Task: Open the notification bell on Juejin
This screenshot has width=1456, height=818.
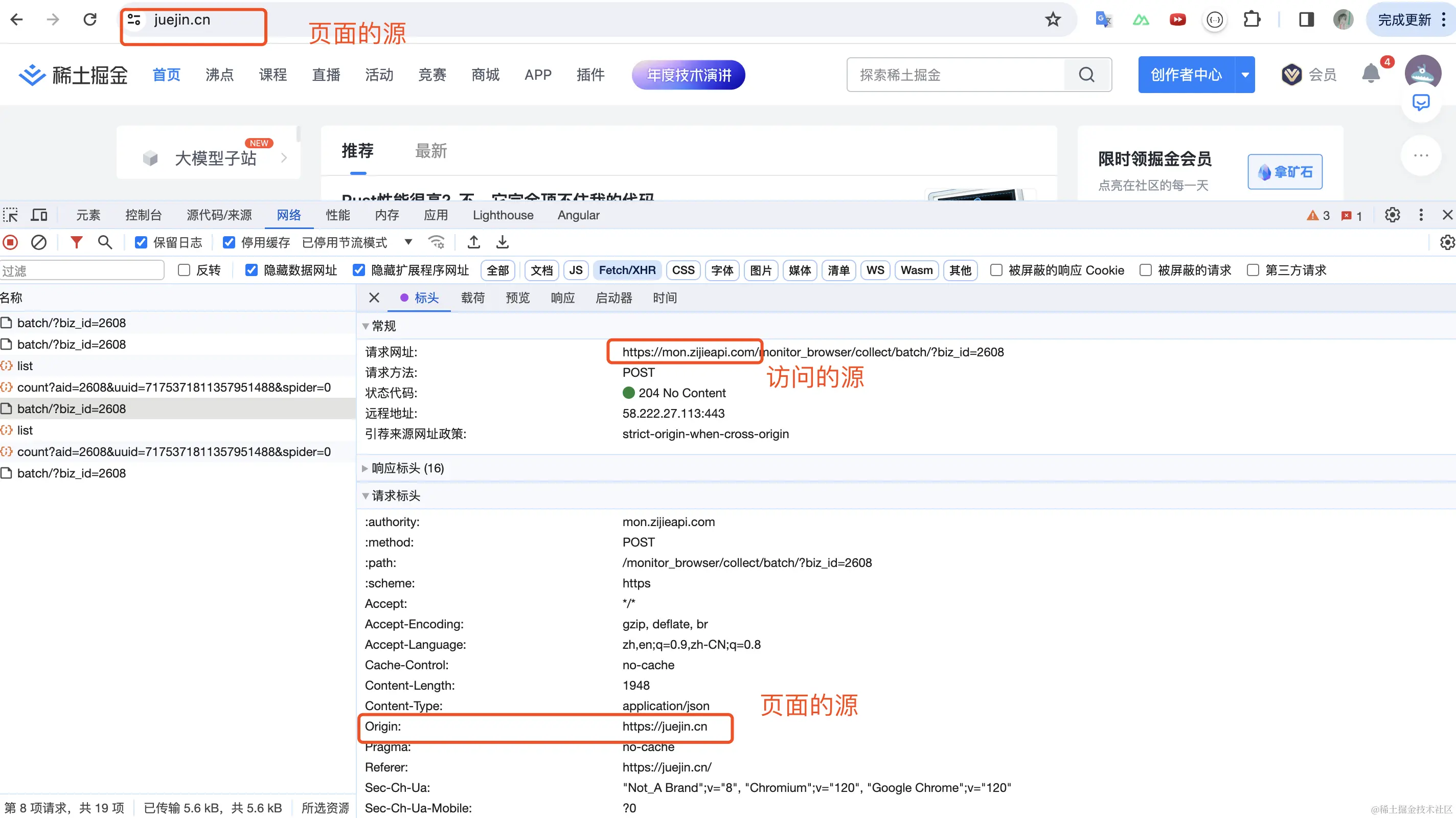Action: (1371, 74)
